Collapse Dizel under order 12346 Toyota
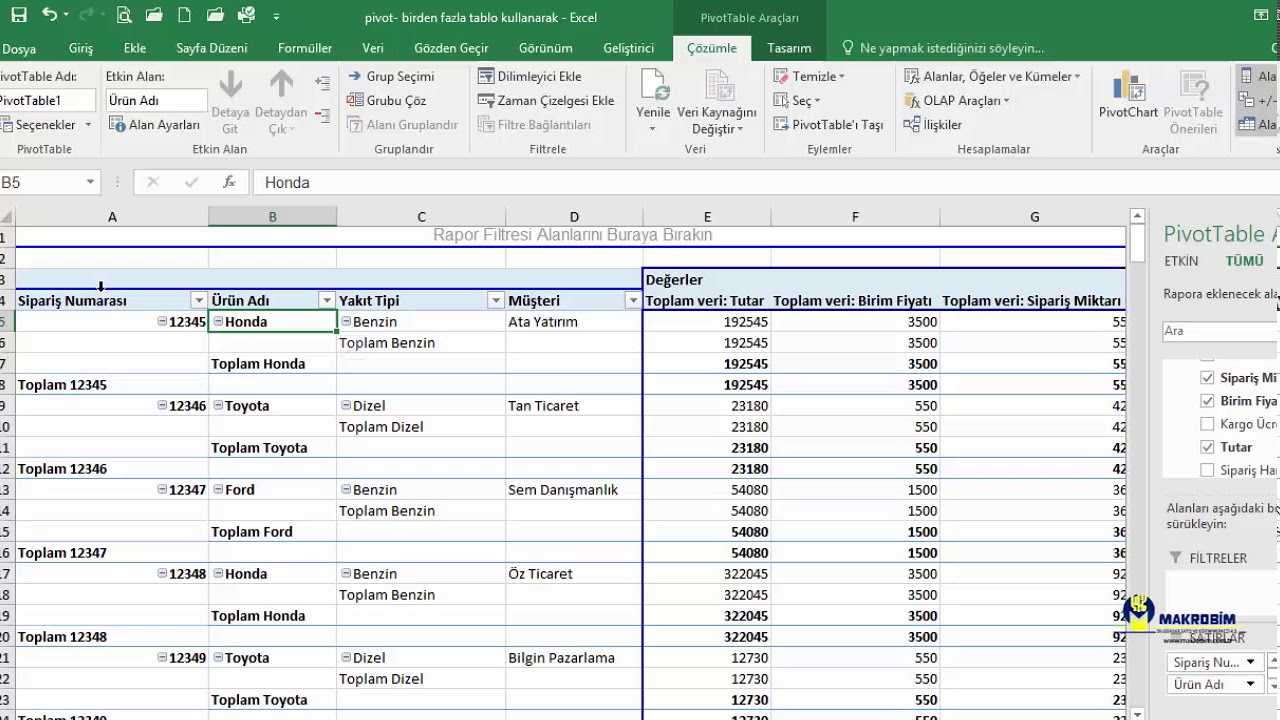The image size is (1280, 720). [x=346, y=405]
